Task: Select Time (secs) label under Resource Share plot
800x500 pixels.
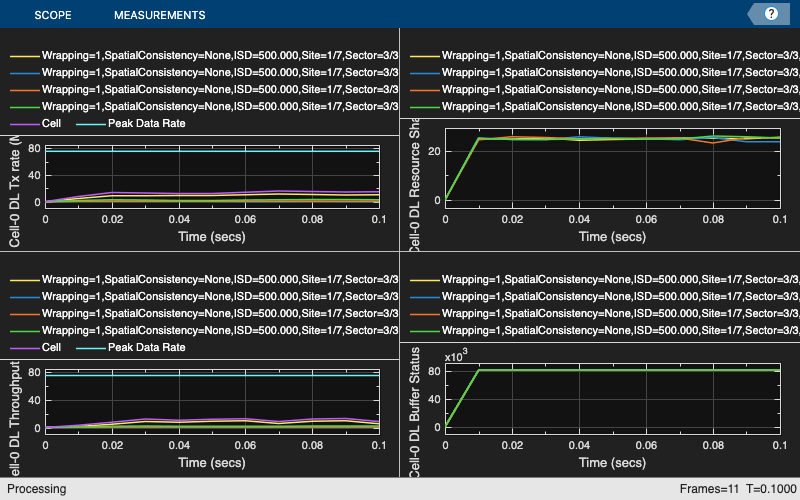Action: coord(612,237)
